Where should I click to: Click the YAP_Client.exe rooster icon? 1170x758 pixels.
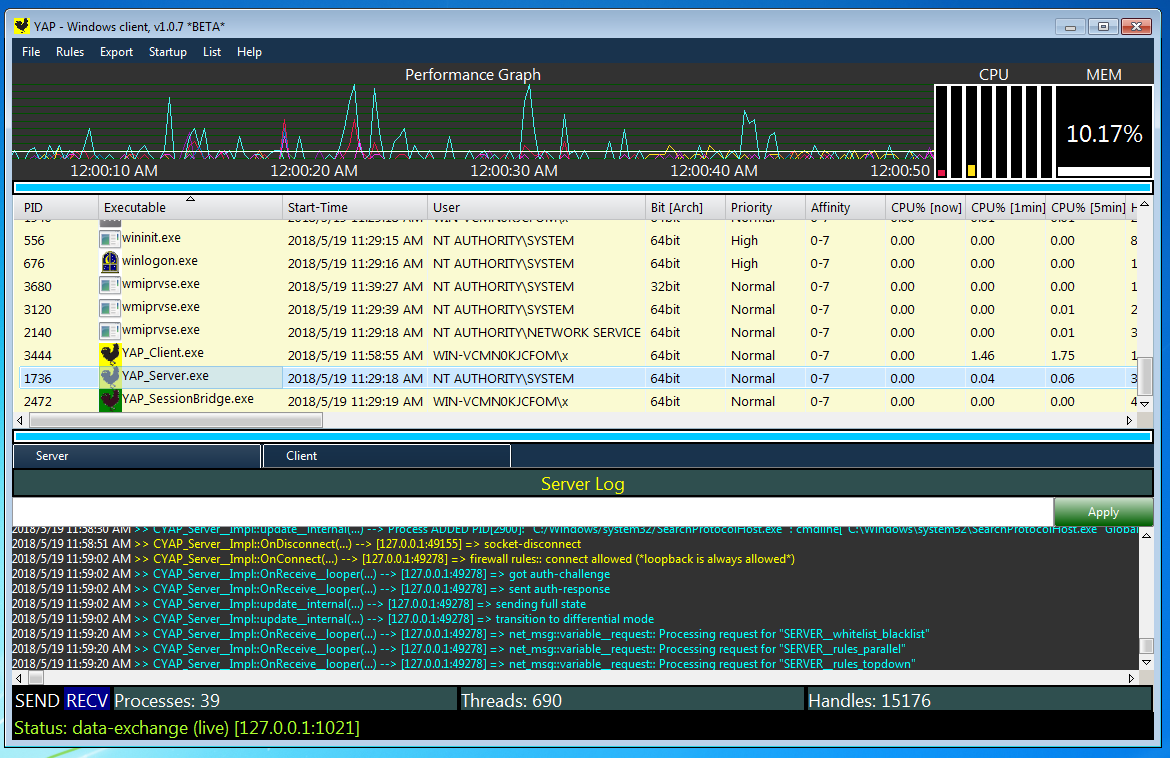[110, 355]
